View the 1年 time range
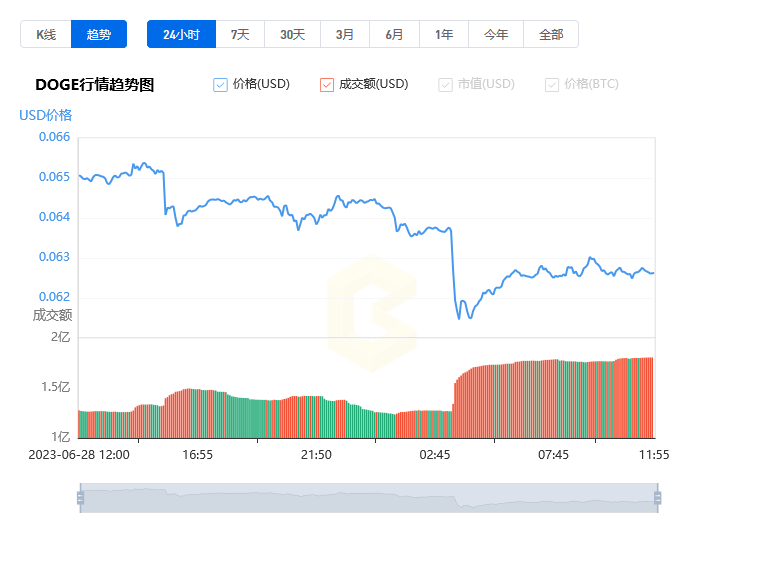Viewport: 780px width, 563px height. (444, 34)
